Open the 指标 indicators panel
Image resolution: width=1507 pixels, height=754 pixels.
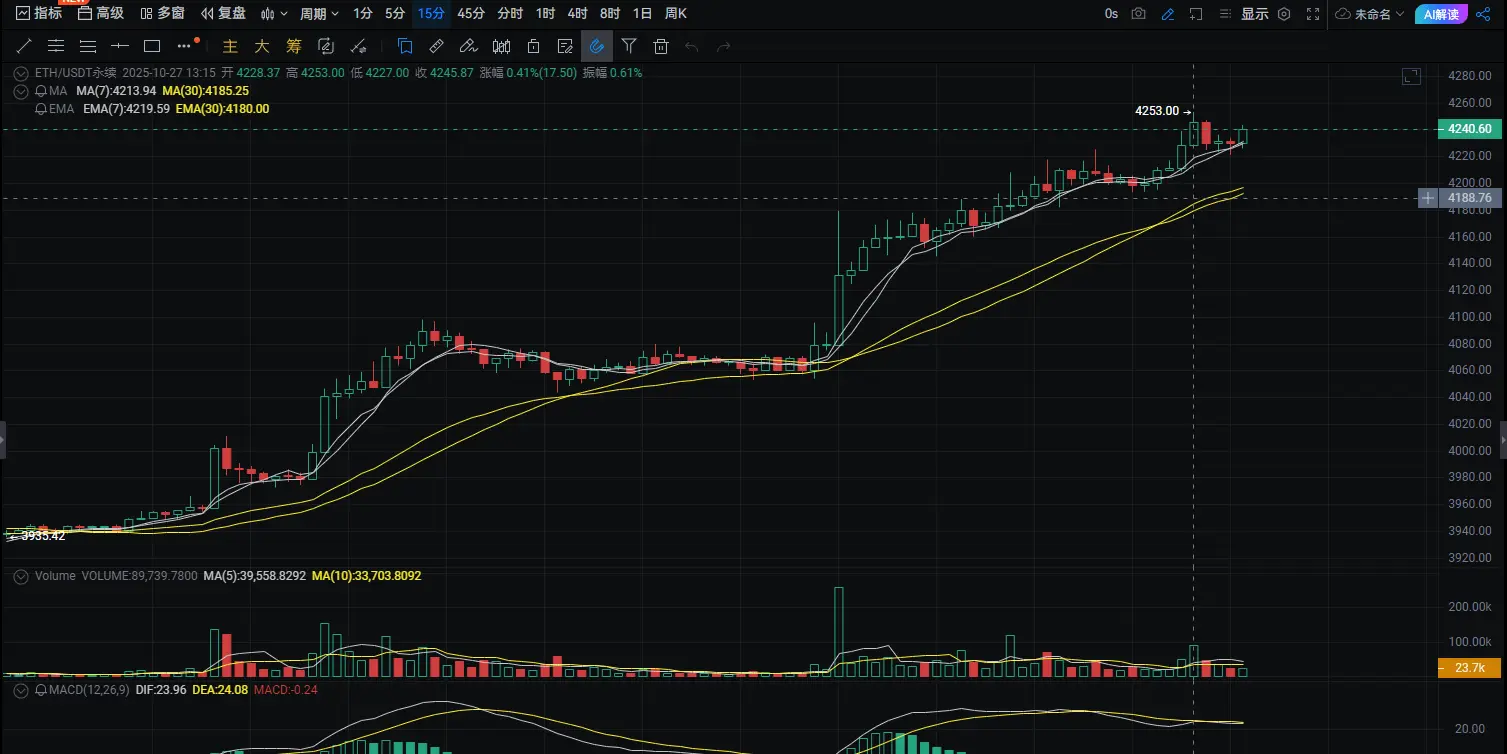(x=38, y=14)
